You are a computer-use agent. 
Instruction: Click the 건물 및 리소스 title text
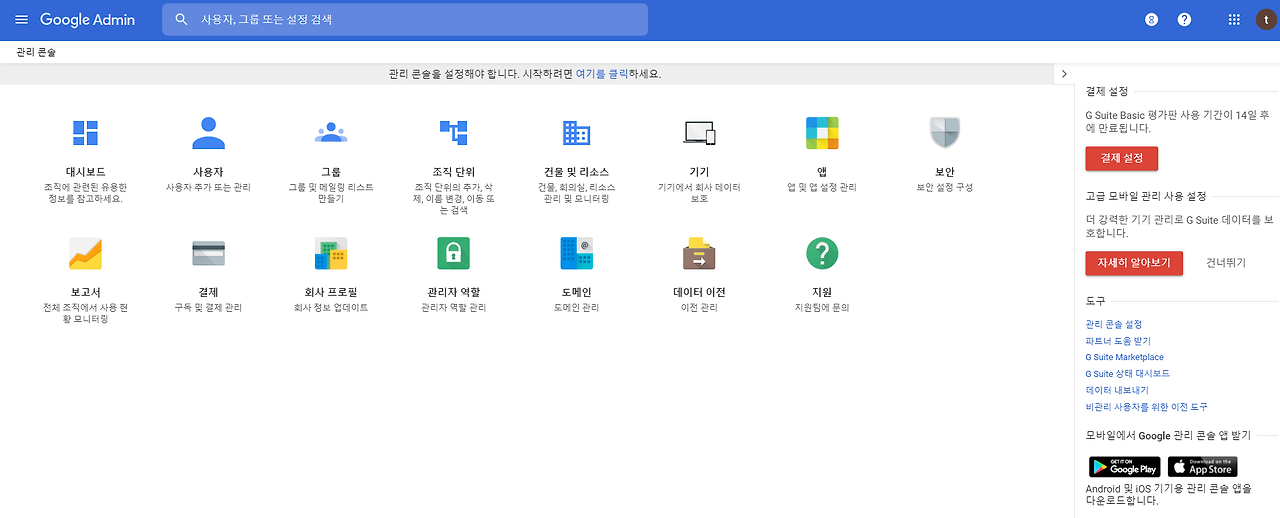coord(576,172)
